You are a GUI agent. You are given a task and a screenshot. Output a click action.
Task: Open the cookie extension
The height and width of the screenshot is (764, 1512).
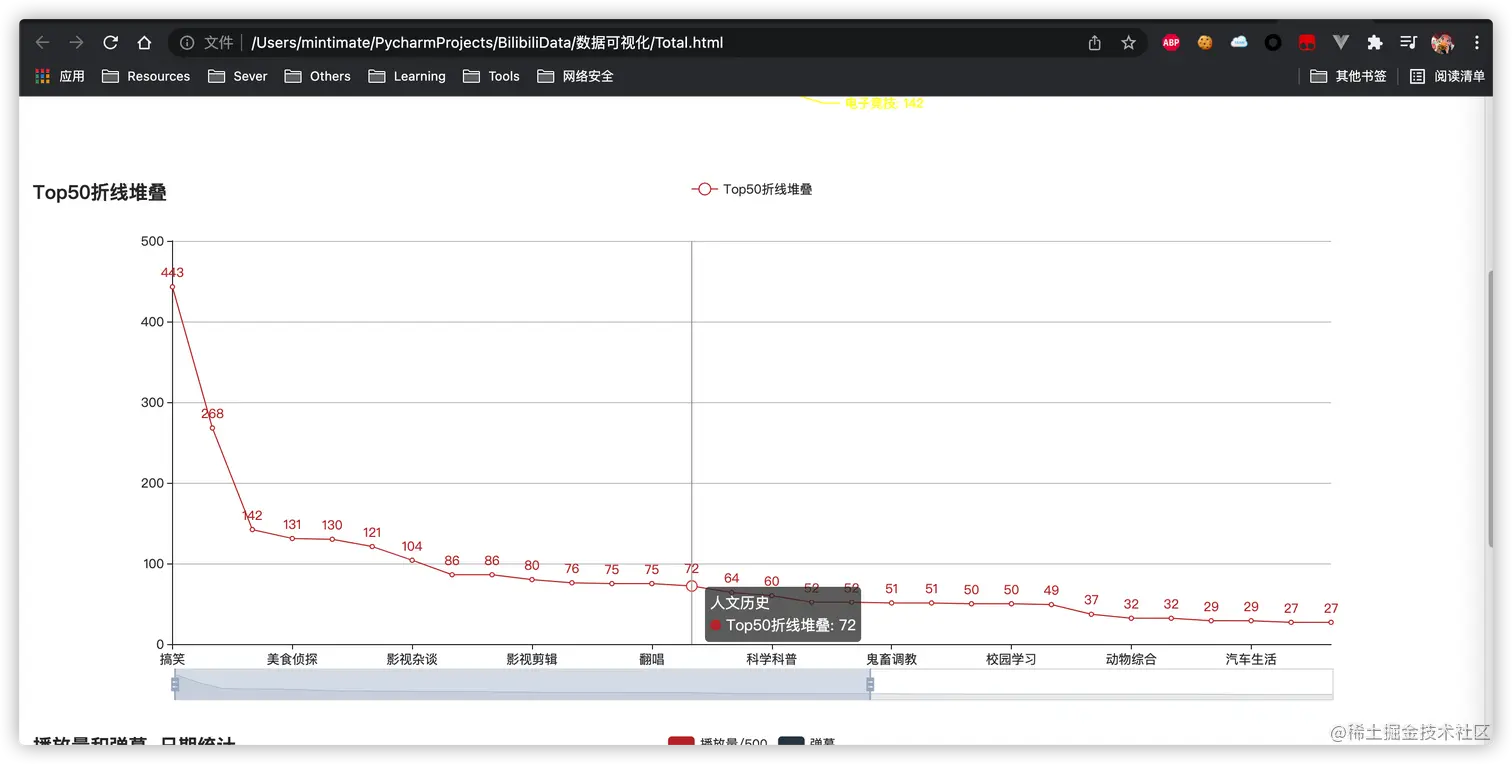click(x=1205, y=43)
